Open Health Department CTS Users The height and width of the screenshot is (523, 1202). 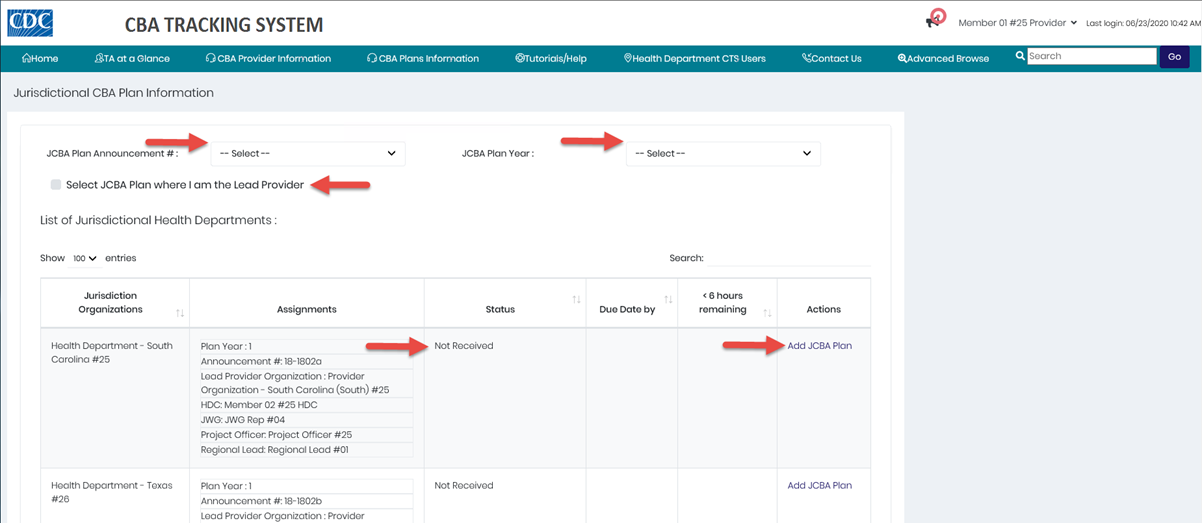point(694,58)
